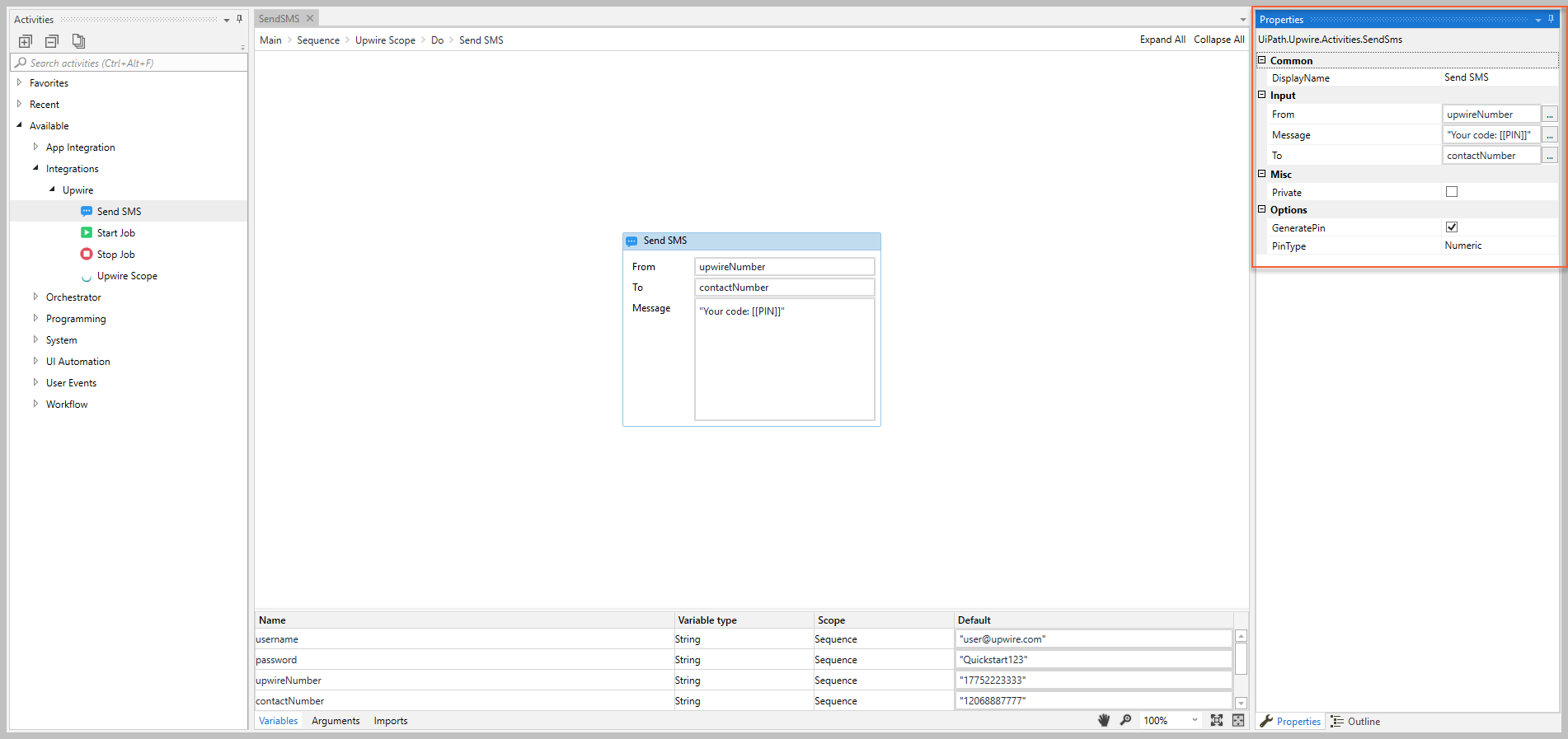Click the fit to screen icon

1216,720
